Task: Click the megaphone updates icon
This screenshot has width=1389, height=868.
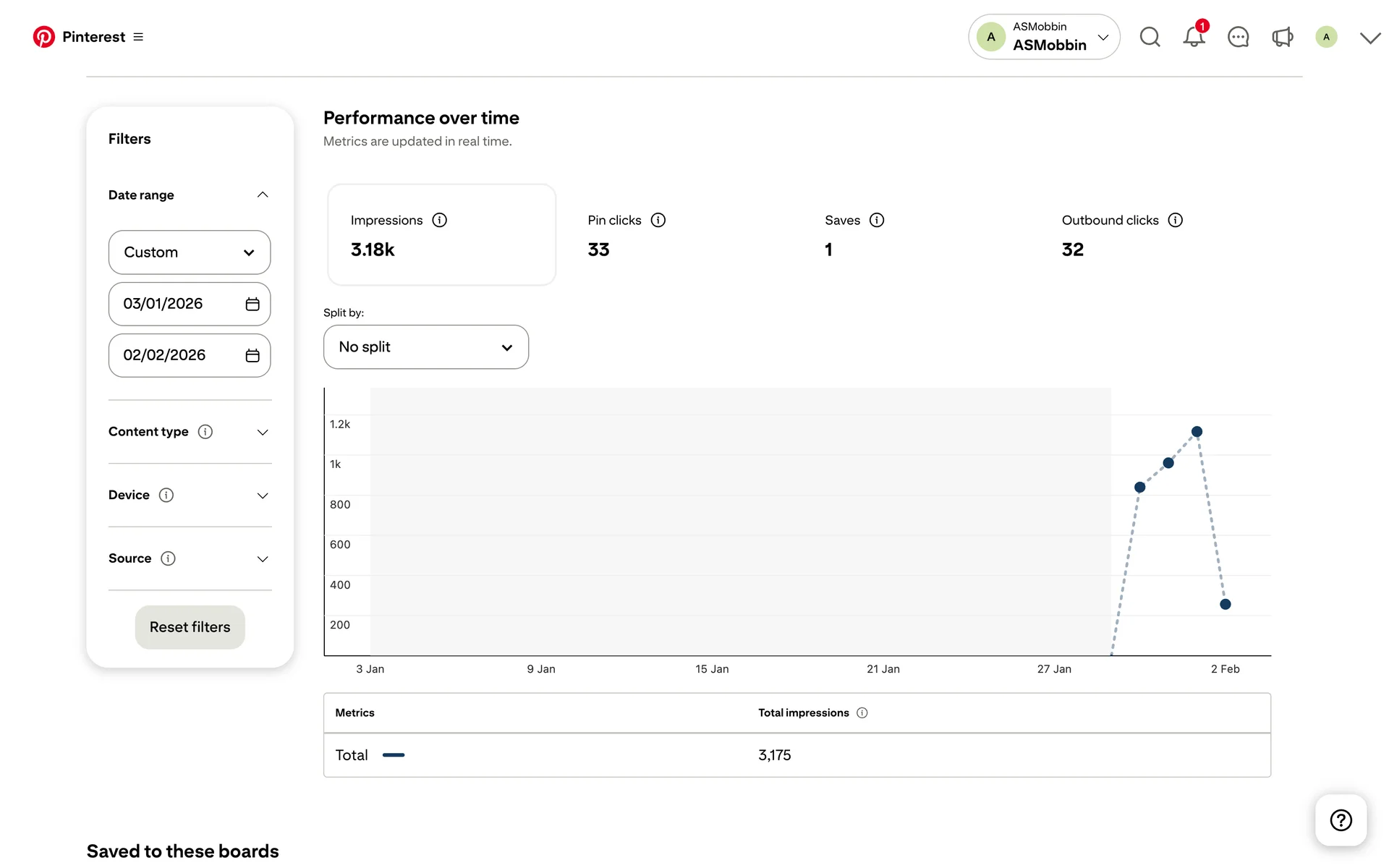Action: point(1282,37)
